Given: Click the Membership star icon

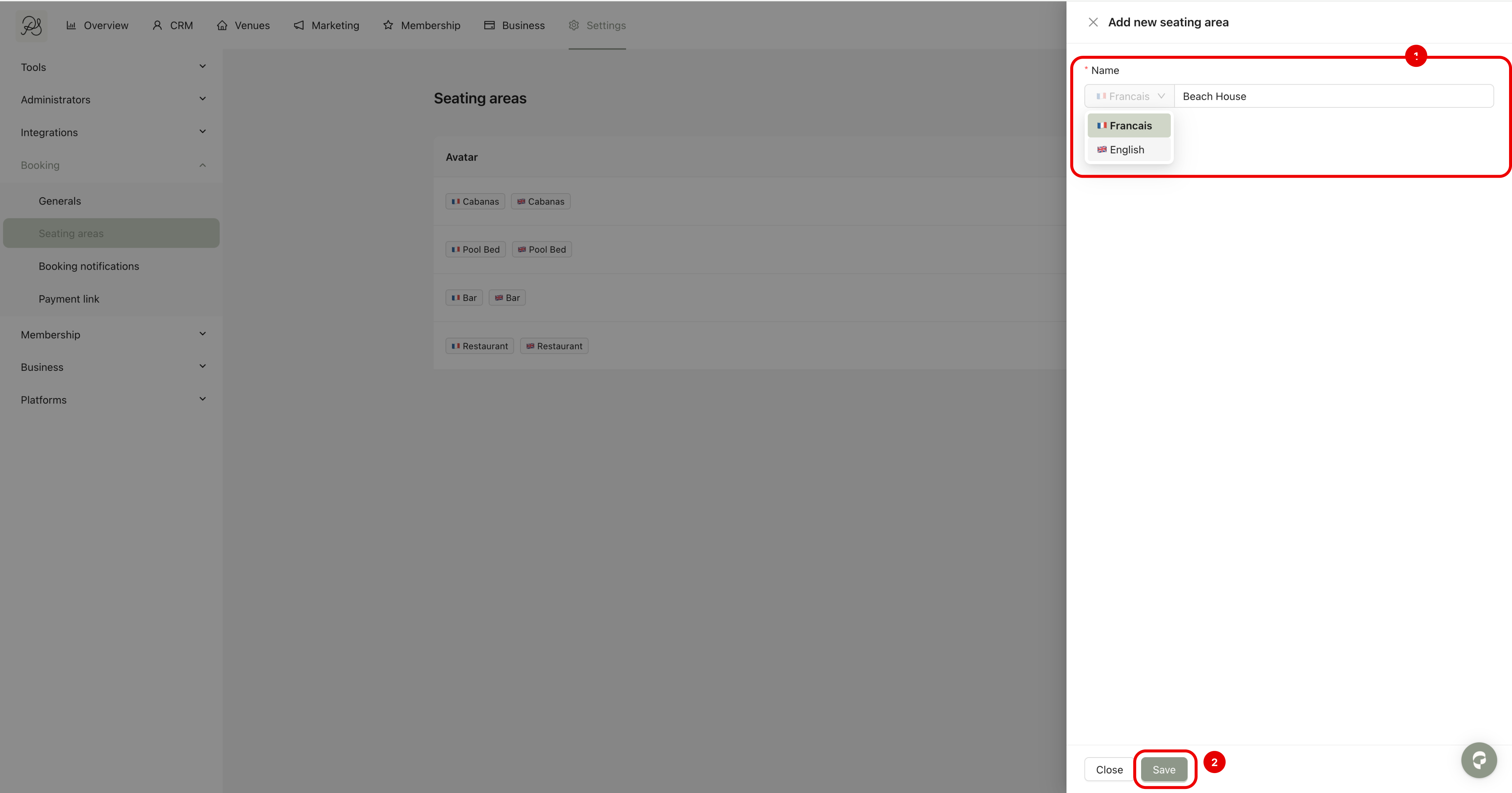Looking at the screenshot, I should coord(388,25).
